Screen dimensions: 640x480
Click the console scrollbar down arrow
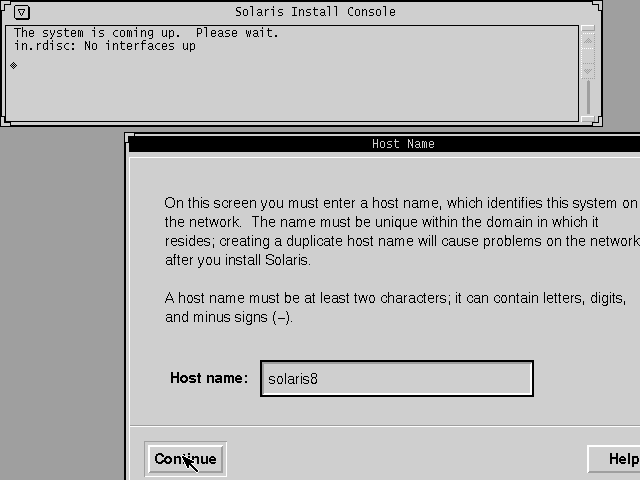588,71
